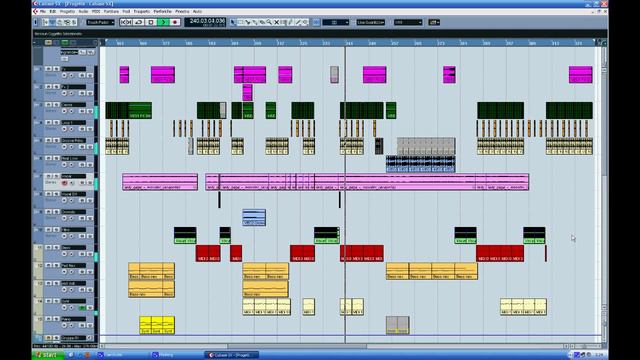Select the gray clip on the first track
Viewport: 640px width, 360px height.
pos(334,75)
